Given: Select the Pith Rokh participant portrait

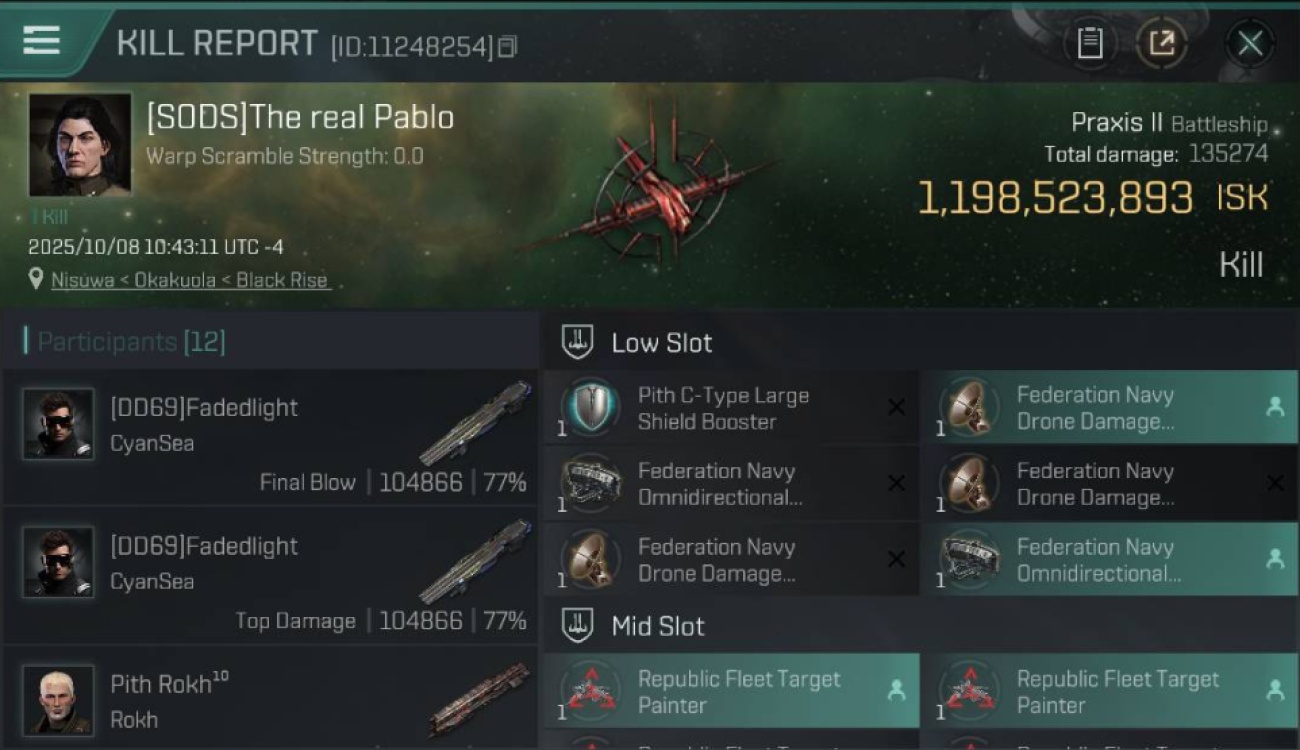Looking at the screenshot, I should tap(58, 700).
